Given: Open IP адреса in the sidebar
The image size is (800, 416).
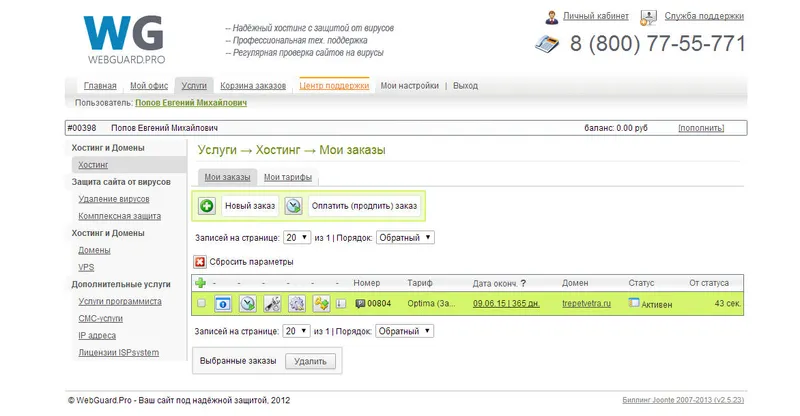Looking at the screenshot, I should point(97,336).
